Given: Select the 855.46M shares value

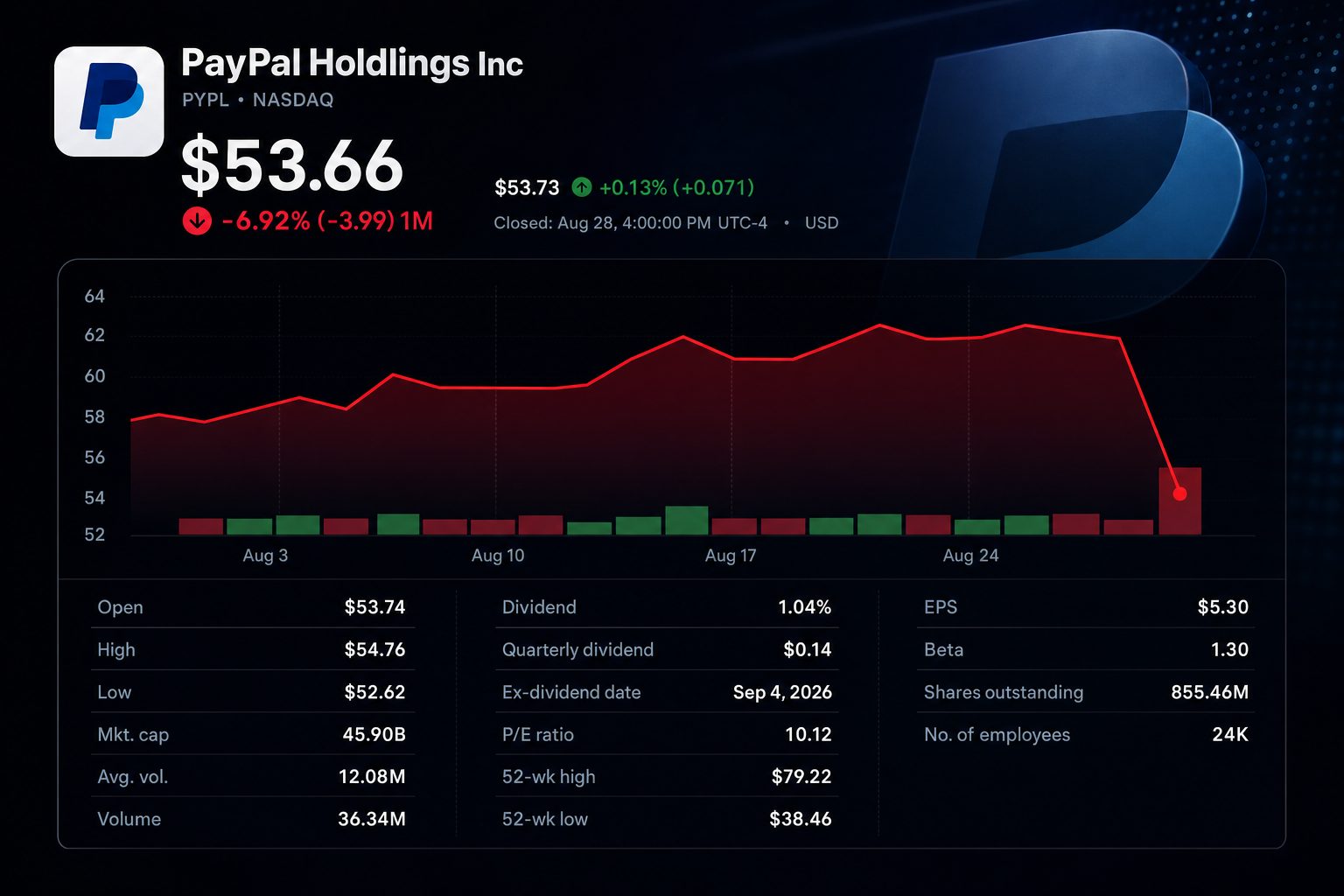Looking at the screenshot, I should coord(1210,692).
